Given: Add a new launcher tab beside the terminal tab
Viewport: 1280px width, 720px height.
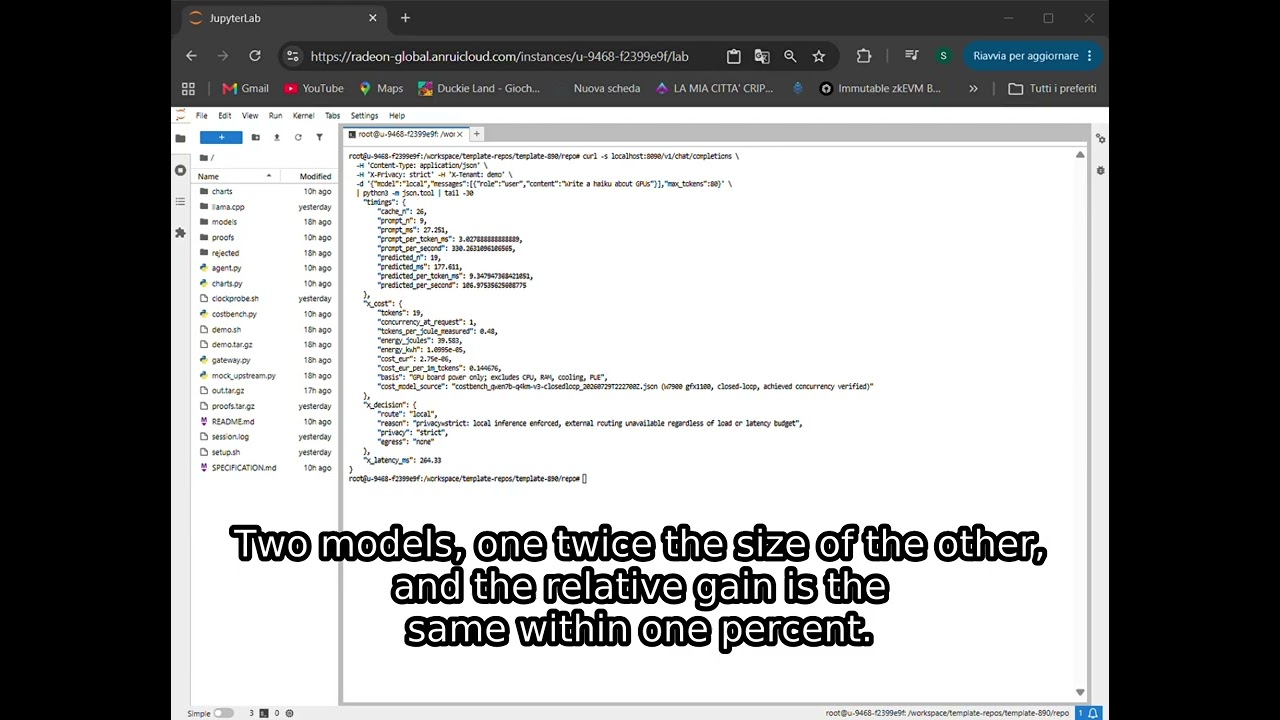Looking at the screenshot, I should pos(477,134).
